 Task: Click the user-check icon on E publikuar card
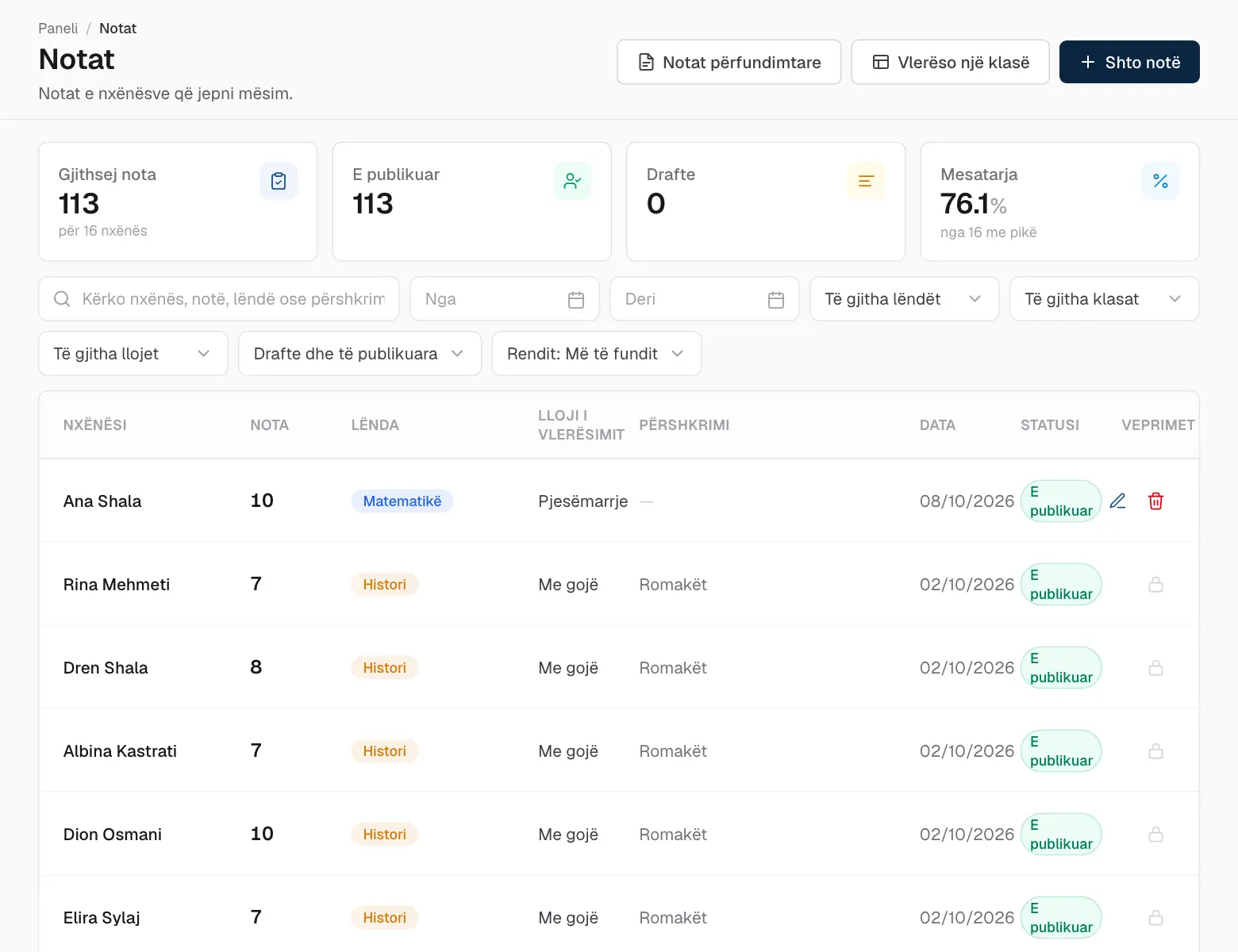tap(572, 181)
